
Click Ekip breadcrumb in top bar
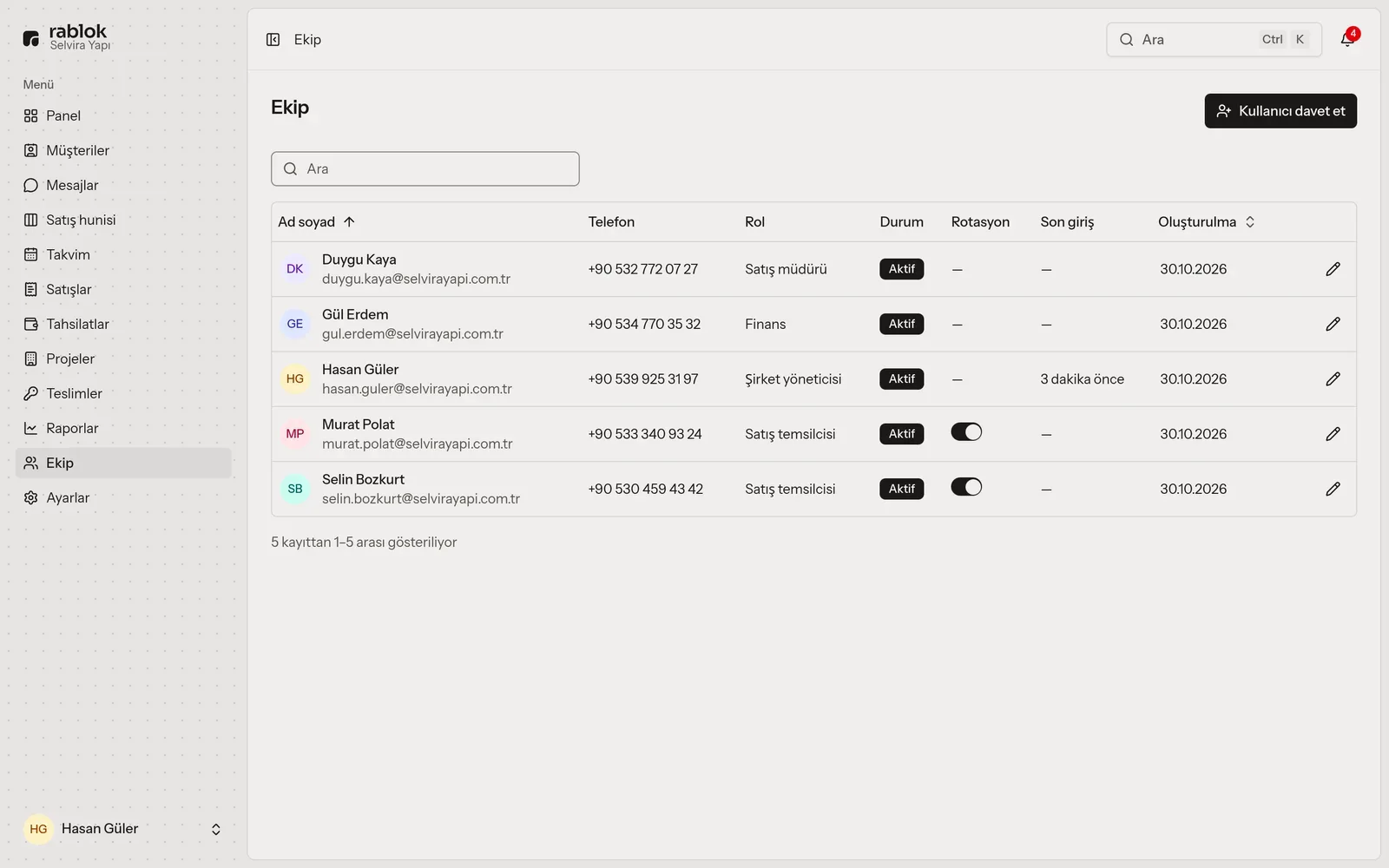307,39
